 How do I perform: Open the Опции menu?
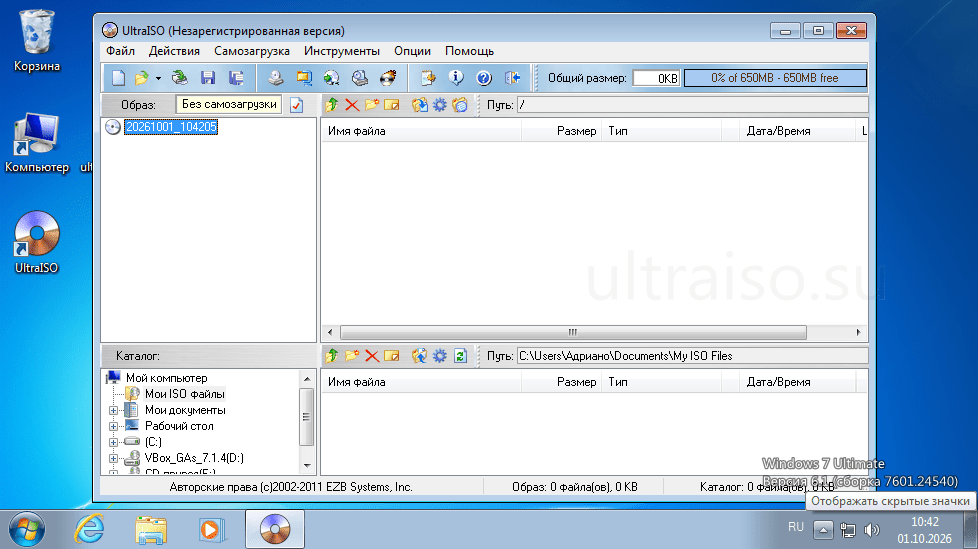pyautogui.click(x=412, y=51)
